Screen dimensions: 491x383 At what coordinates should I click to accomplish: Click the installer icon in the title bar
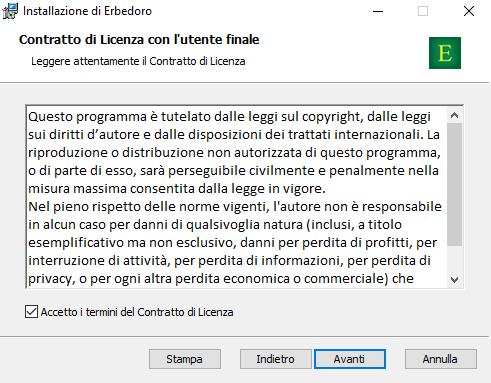pos(10,11)
